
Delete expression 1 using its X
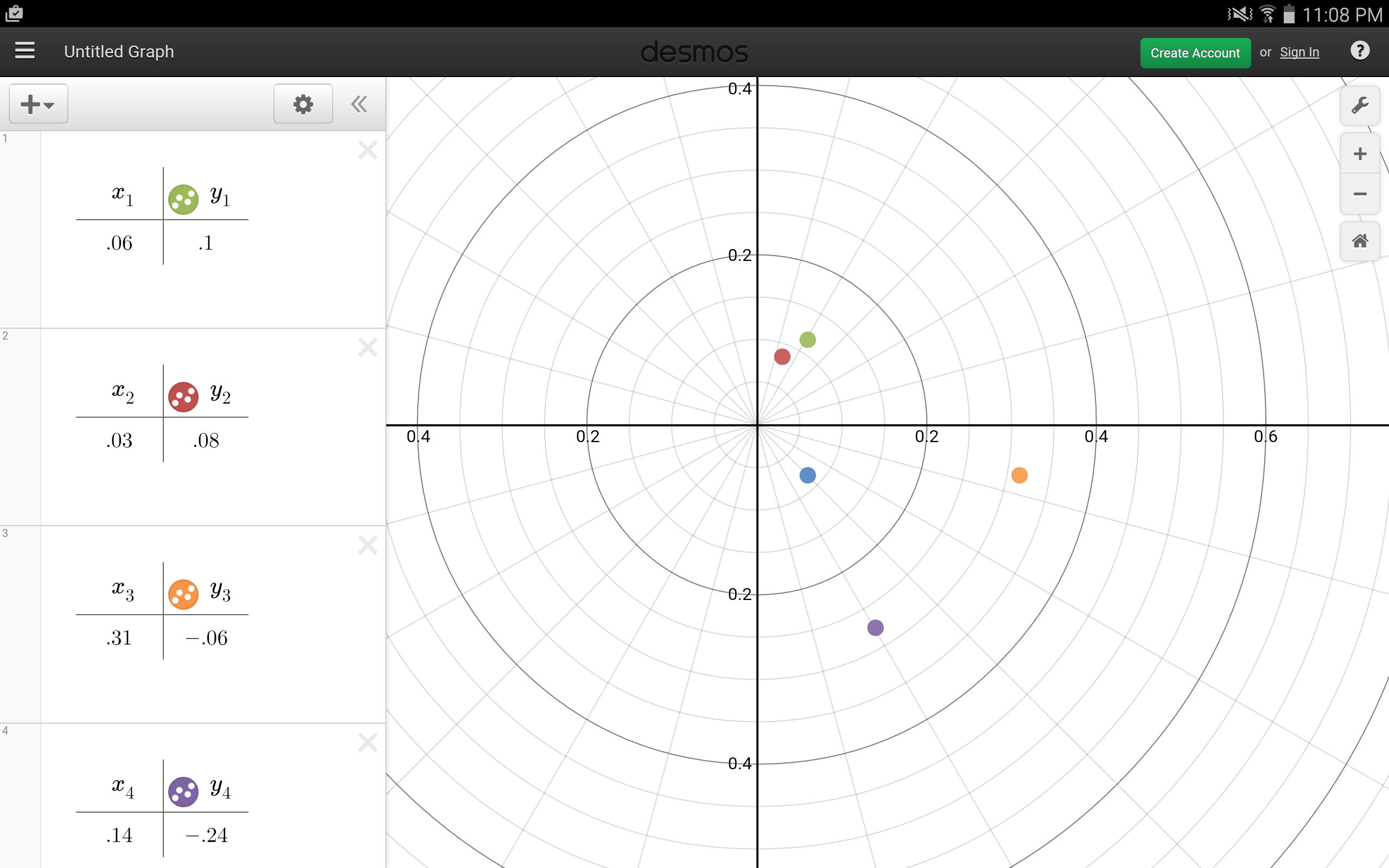tap(367, 150)
